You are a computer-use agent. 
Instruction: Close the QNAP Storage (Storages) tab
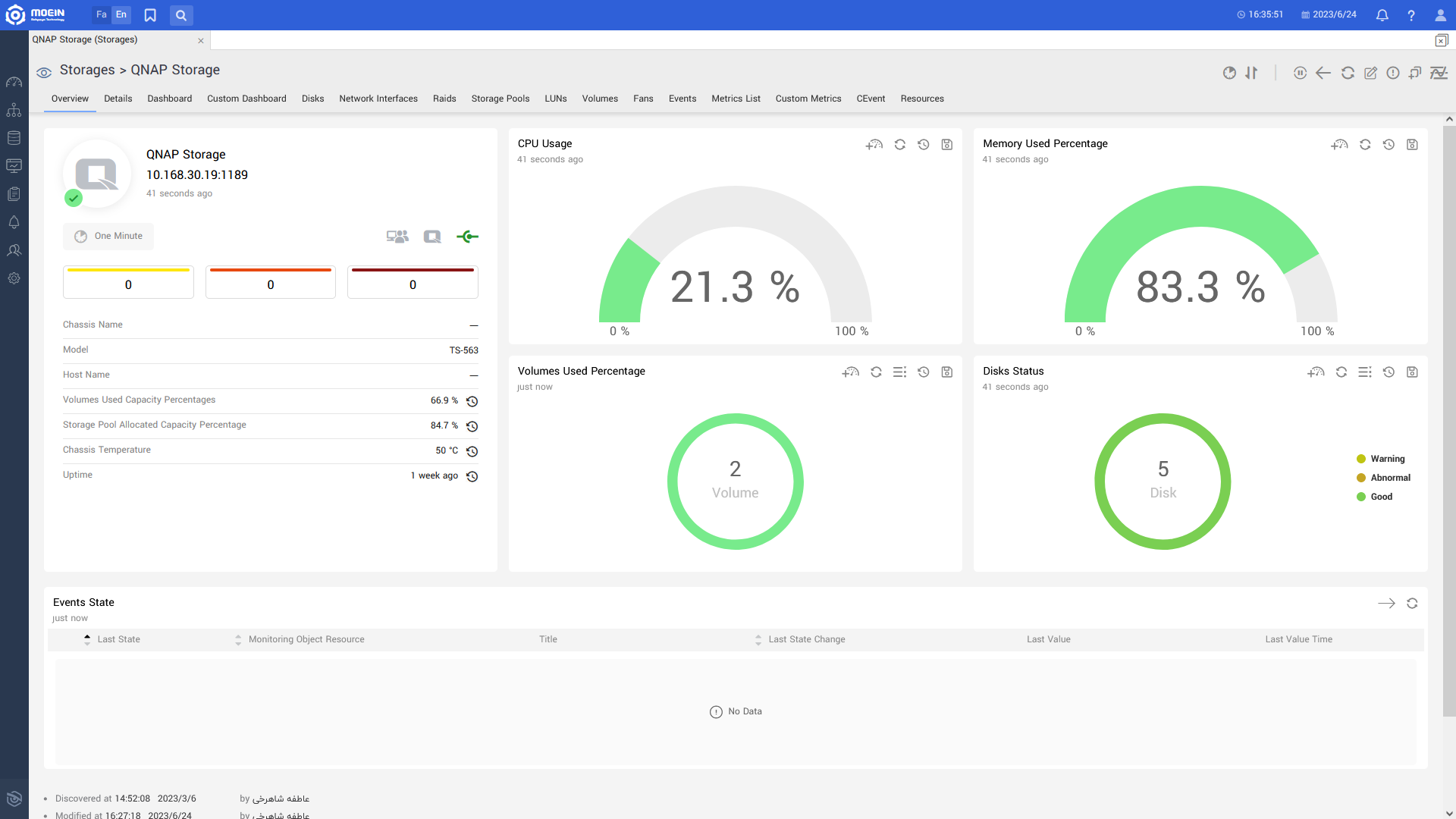coord(201,41)
